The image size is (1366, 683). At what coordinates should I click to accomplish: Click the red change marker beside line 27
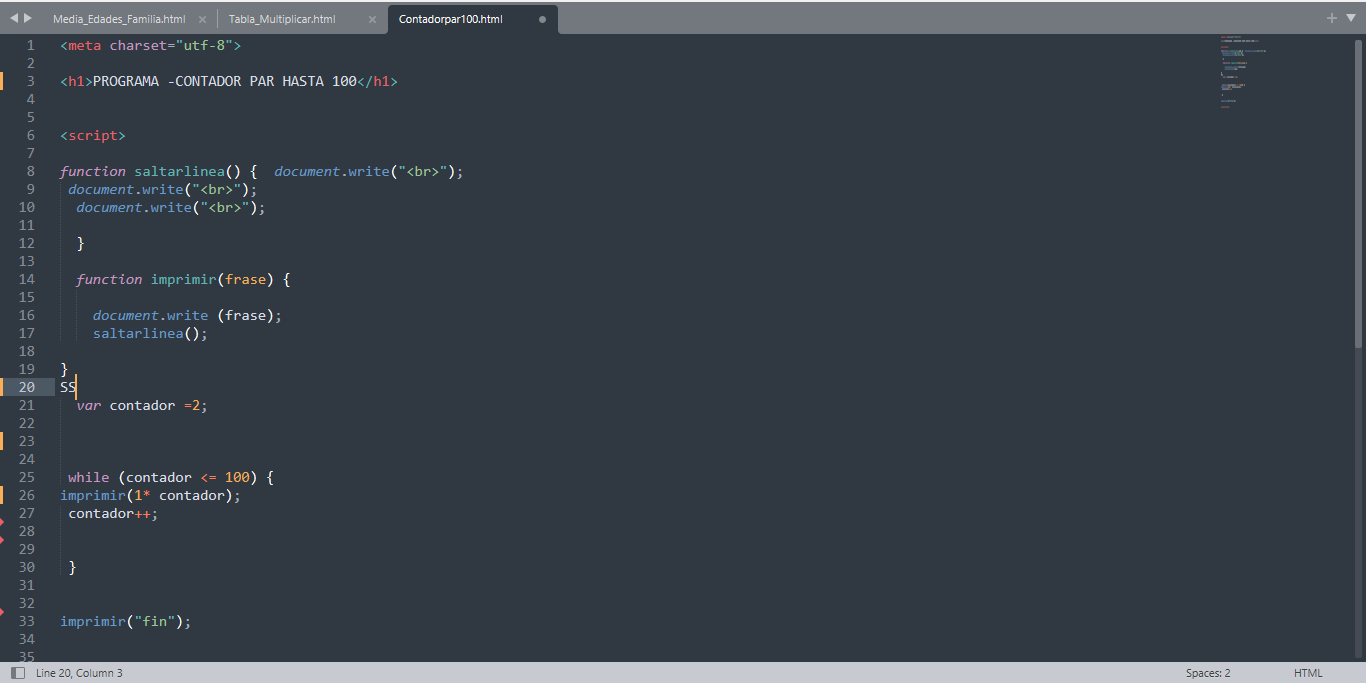coord(2,521)
